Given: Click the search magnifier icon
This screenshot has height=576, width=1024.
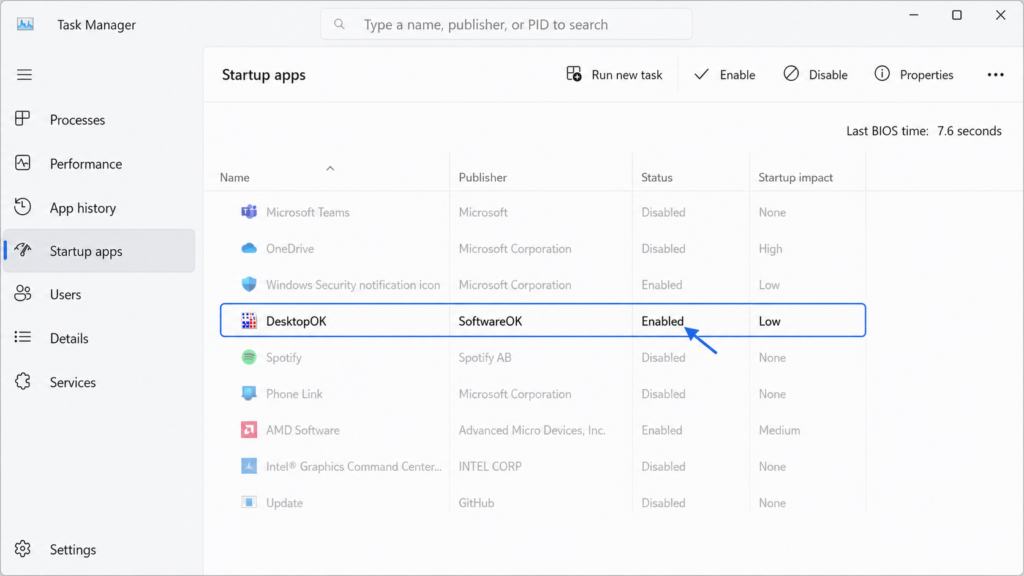Looking at the screenshot, I should (339, 24).
